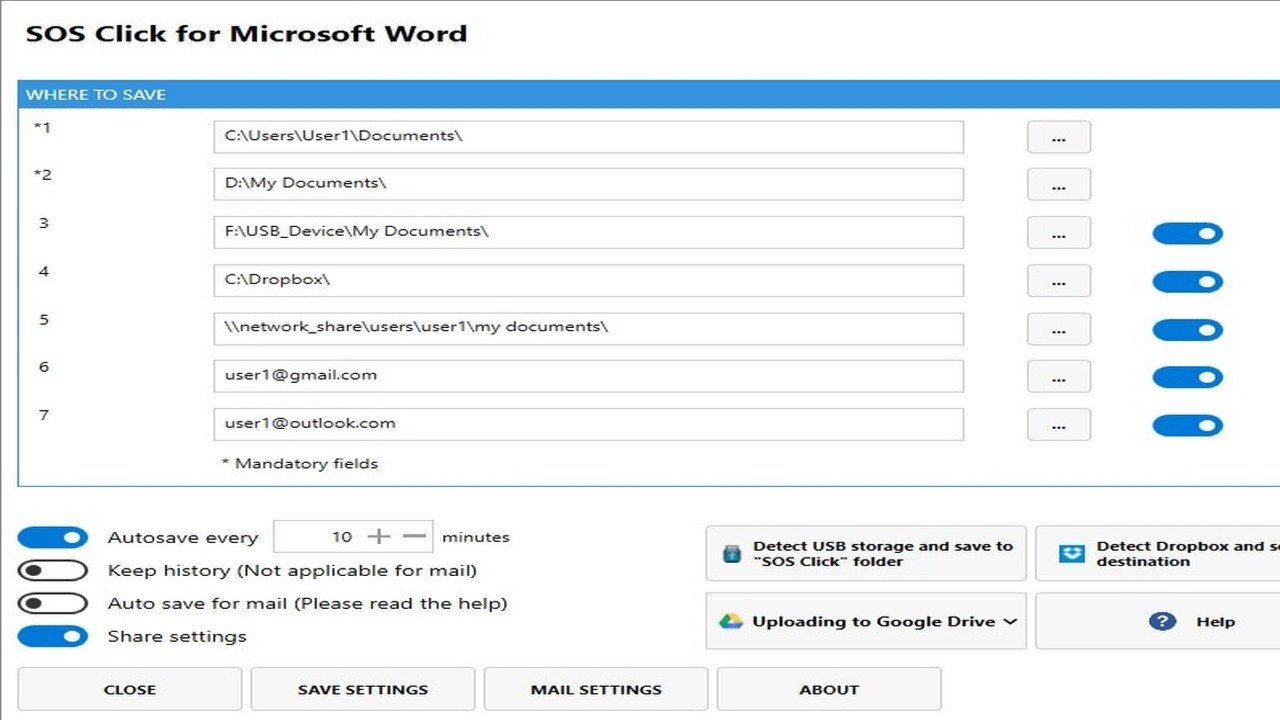Enable Auto save for mail toggle
Screen dimensions: 1280x720
coord(53,604)
